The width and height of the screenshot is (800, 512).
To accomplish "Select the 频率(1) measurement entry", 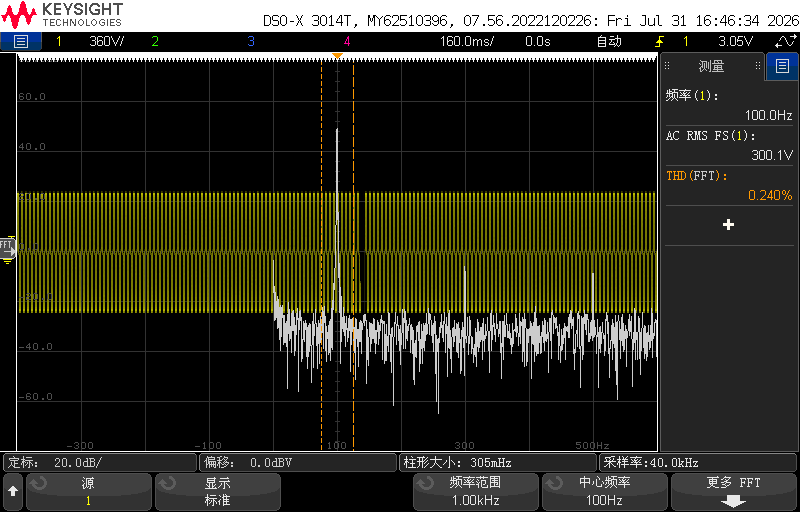I will tap(730, 105).
